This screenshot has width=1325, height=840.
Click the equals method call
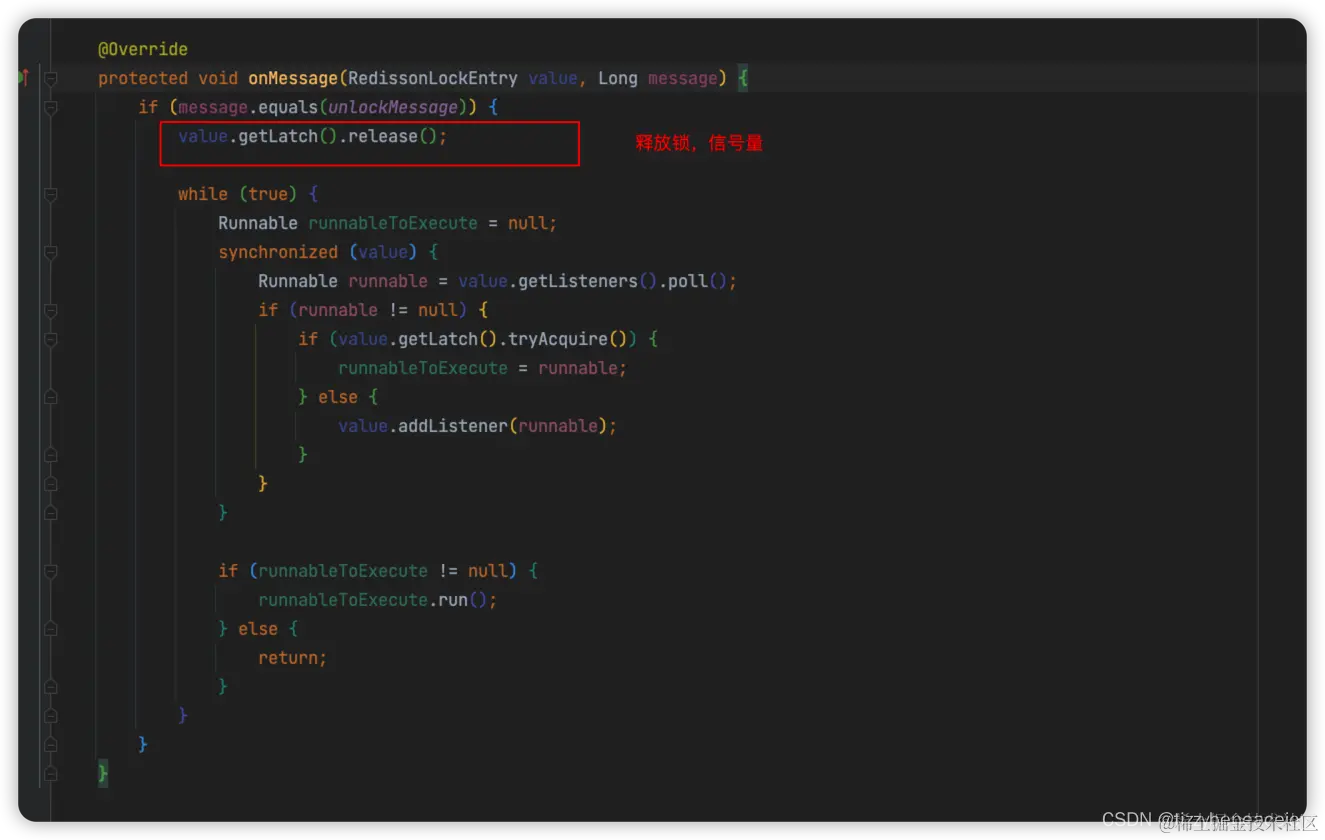[x=288, y=107]
